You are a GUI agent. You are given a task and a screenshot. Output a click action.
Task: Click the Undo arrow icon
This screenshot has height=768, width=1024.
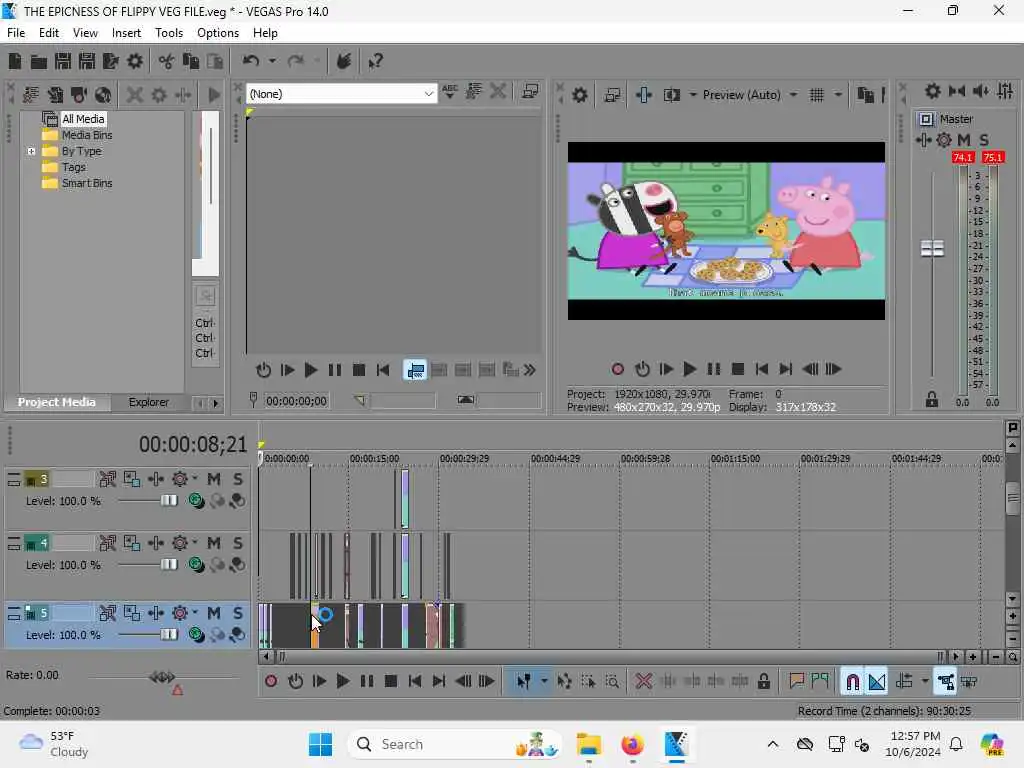pyautogui.click(x=251, y=61)
